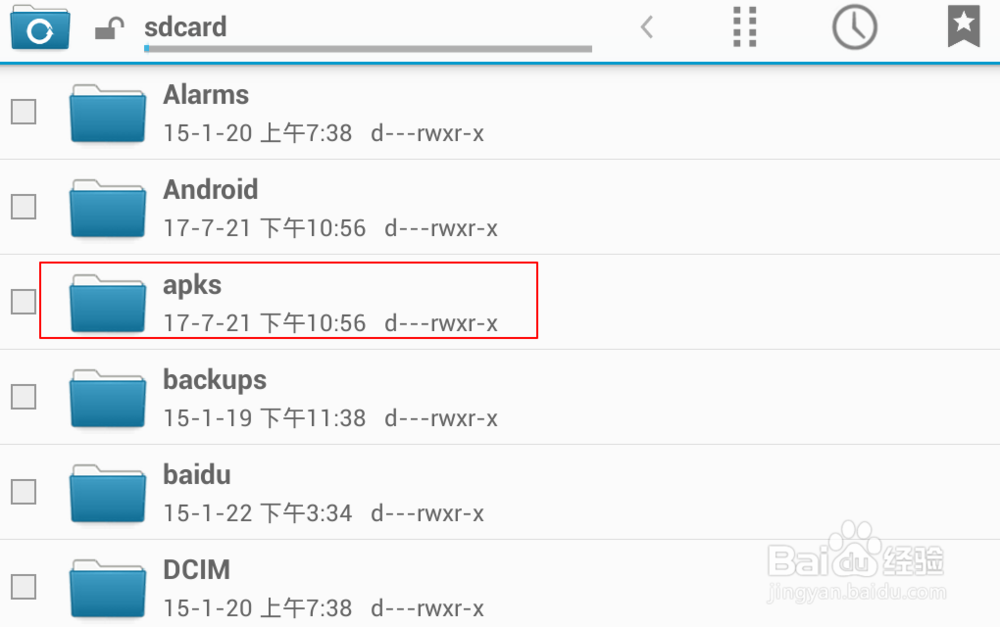The width and height of the screenshot is (1000, 627).
Task: Open bookmarks with the star flag icon
Action: click(964, 26)
